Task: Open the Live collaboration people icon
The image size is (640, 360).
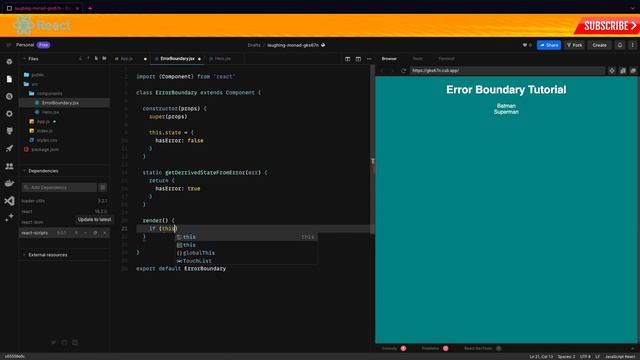Action: (x=9, y=166)
